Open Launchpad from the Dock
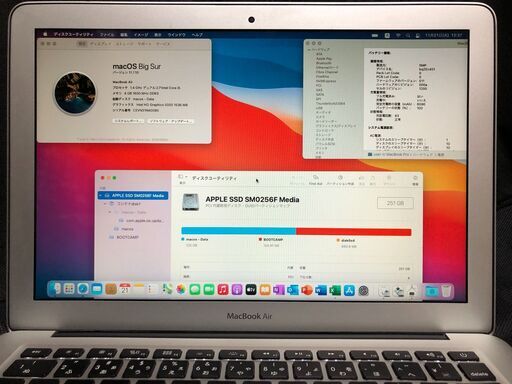Image resolution: width=512 pixels, height=384 pixels. tap(69, 289)
